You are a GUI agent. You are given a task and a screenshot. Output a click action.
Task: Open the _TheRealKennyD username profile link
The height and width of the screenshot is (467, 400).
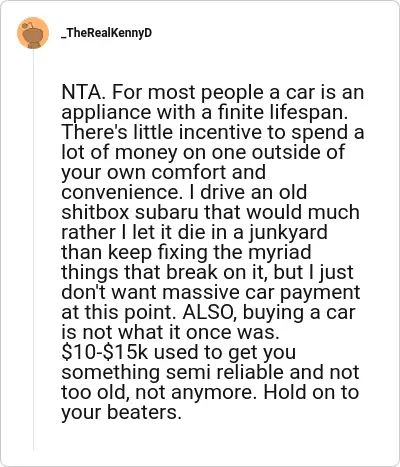107,33
